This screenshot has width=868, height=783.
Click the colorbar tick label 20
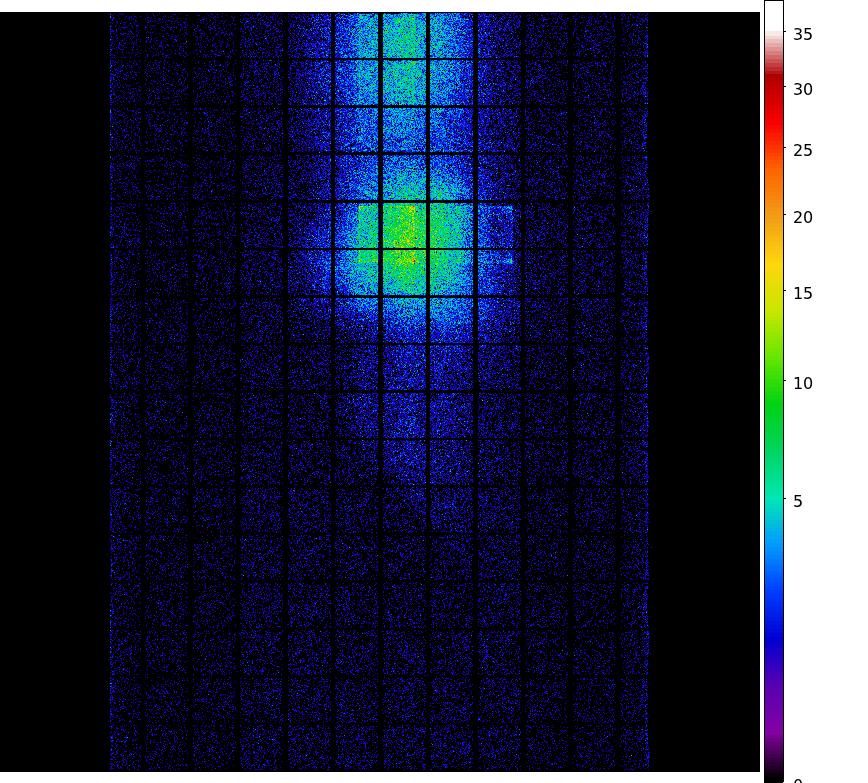pos(803,217)
